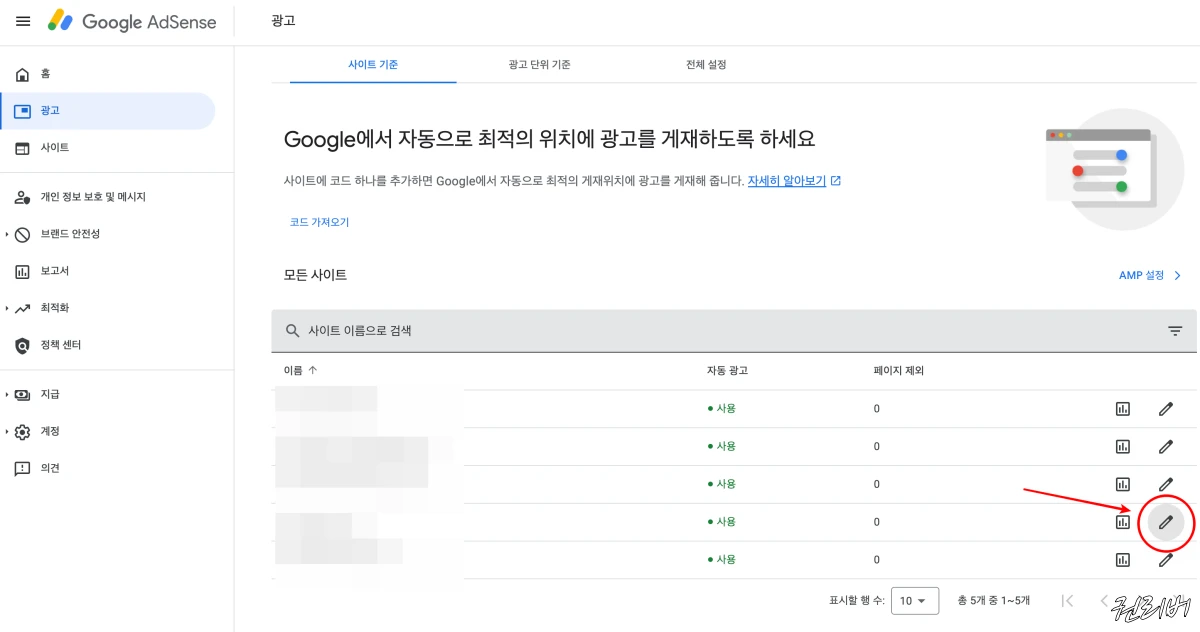Open the 표시할 행 수 rows-per-page dropdown
The image size is (1200, 632).
915,600
